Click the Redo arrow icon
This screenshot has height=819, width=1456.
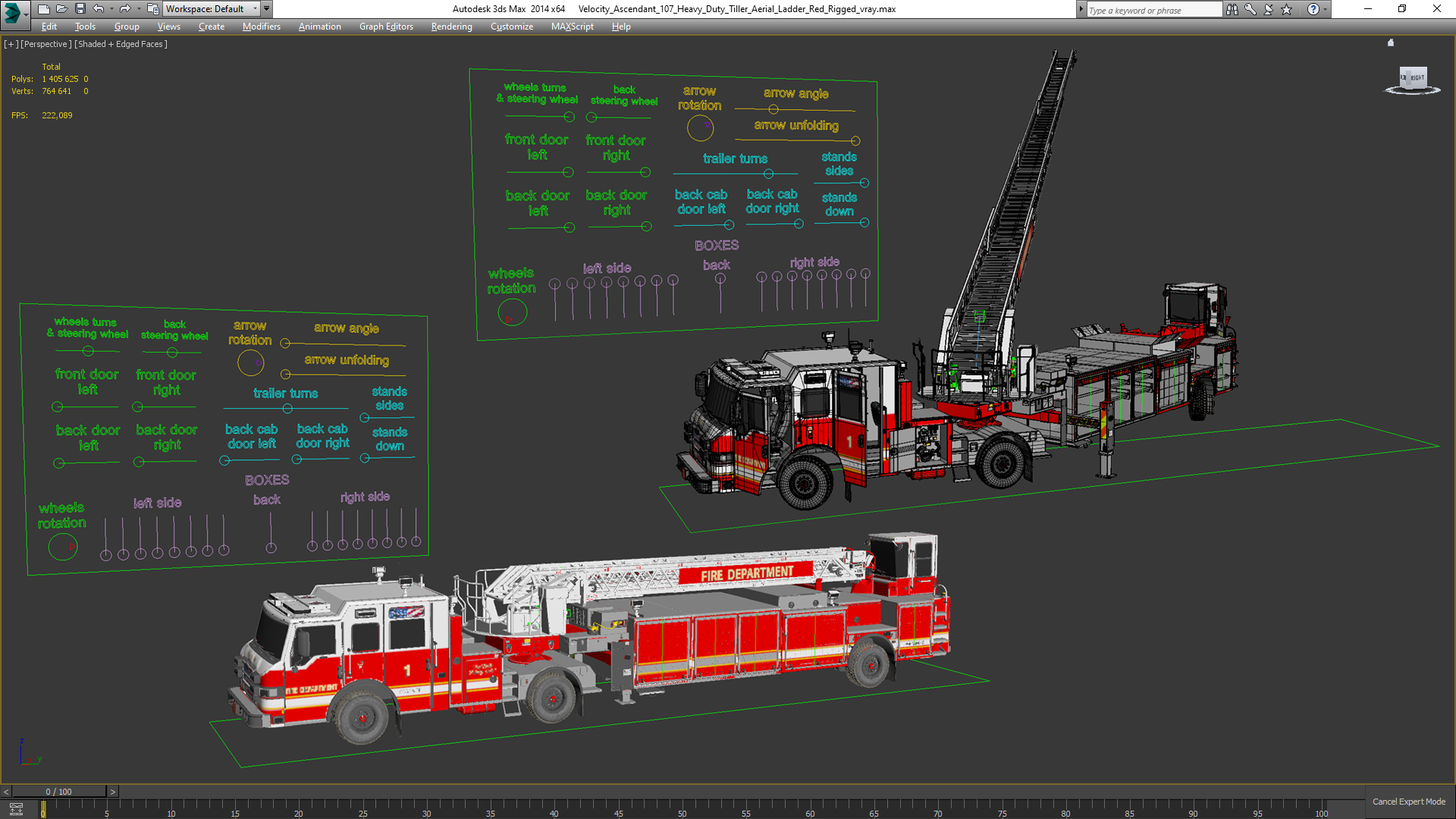125,9
